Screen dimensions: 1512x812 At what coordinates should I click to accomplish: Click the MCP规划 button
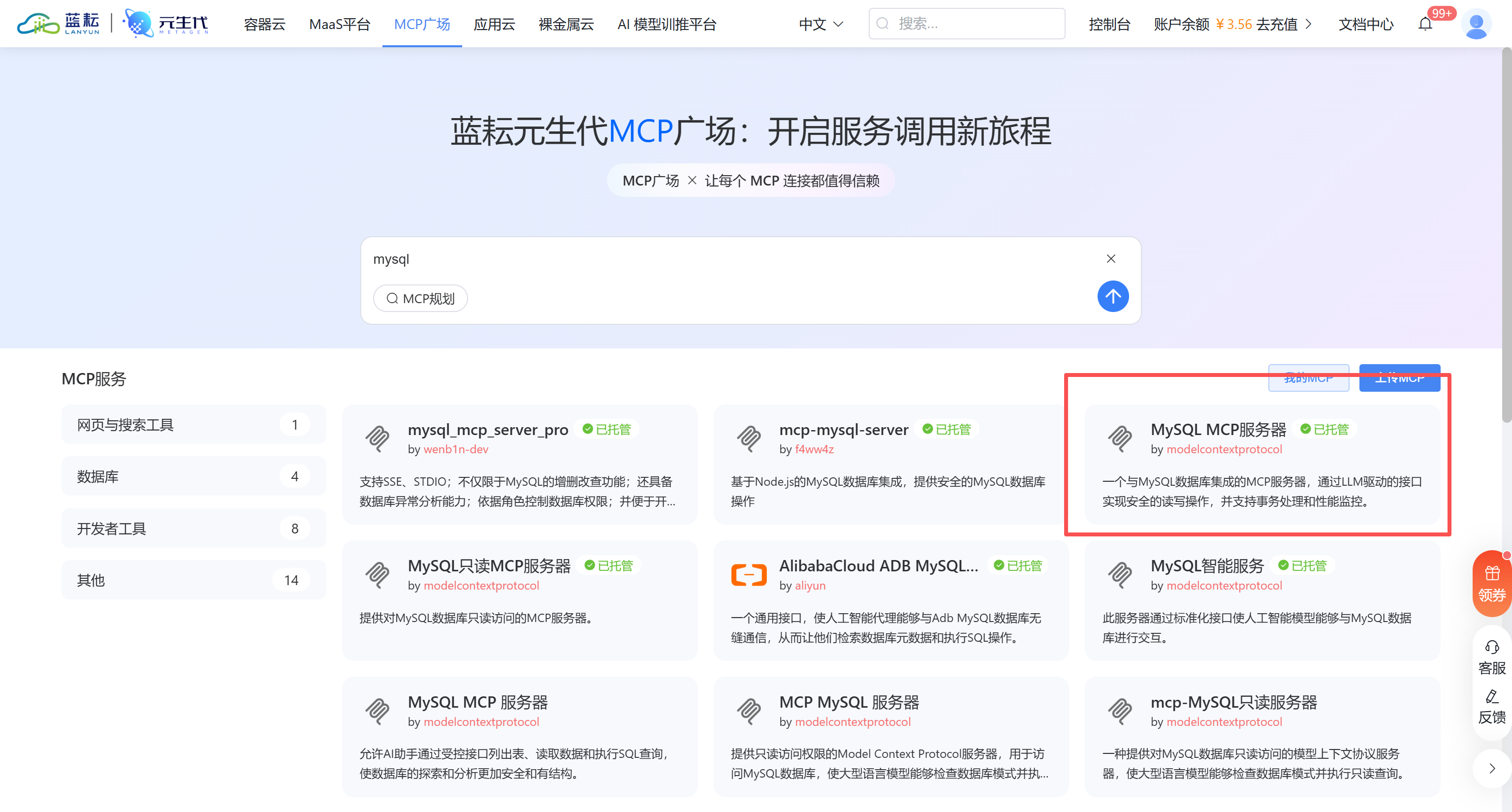pyautogui.click(x=420, y=299)
